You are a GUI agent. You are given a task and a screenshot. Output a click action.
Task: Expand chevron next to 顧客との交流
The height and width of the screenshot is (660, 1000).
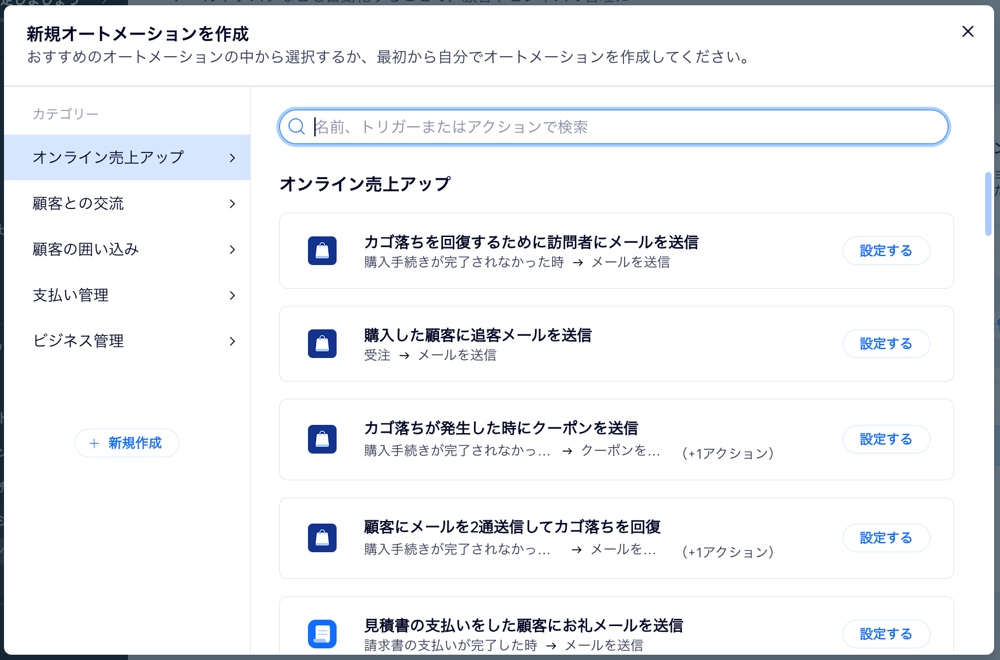click(232, 203)
